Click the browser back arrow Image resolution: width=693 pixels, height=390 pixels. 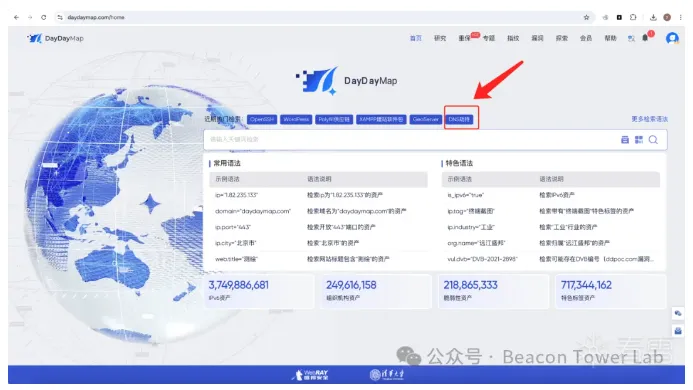coord(16,17)
